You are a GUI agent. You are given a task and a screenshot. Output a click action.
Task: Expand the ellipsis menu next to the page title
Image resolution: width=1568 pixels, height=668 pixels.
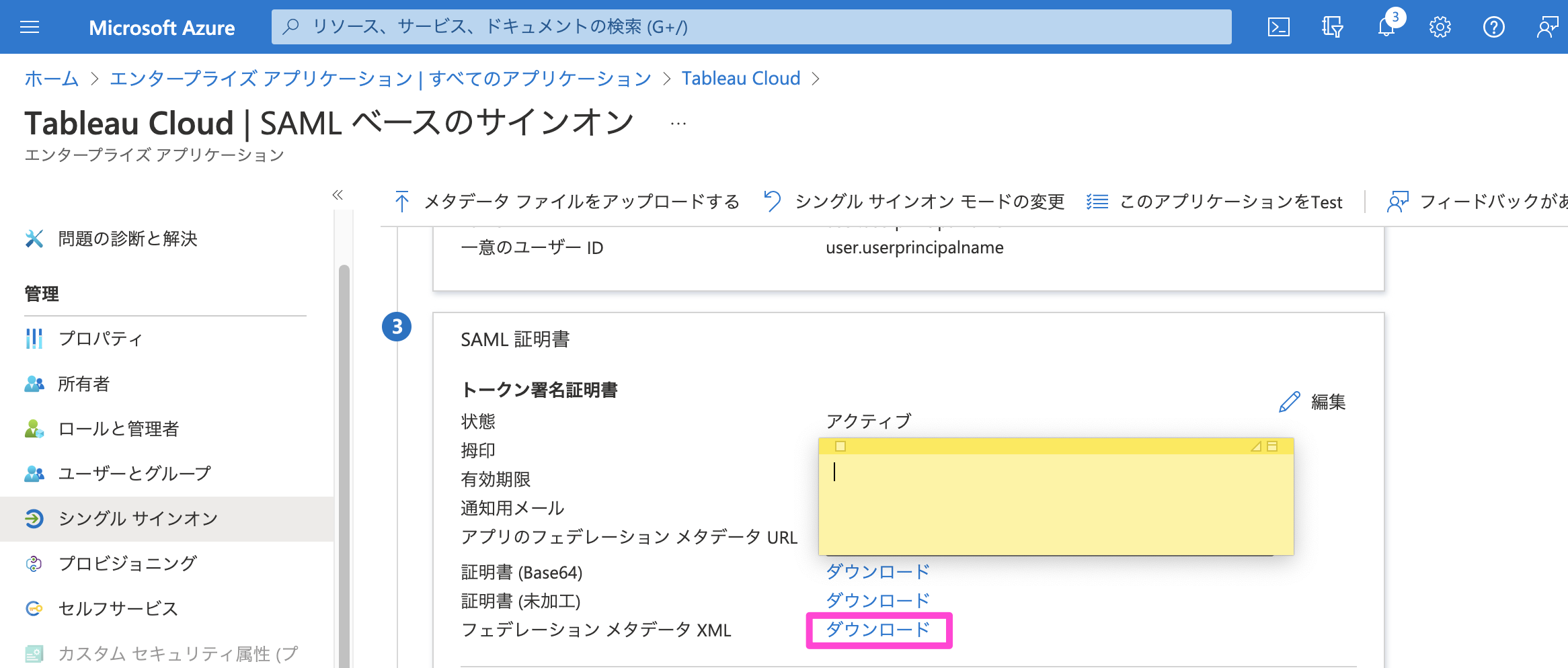pyautogui.click(x=677, y=122)
